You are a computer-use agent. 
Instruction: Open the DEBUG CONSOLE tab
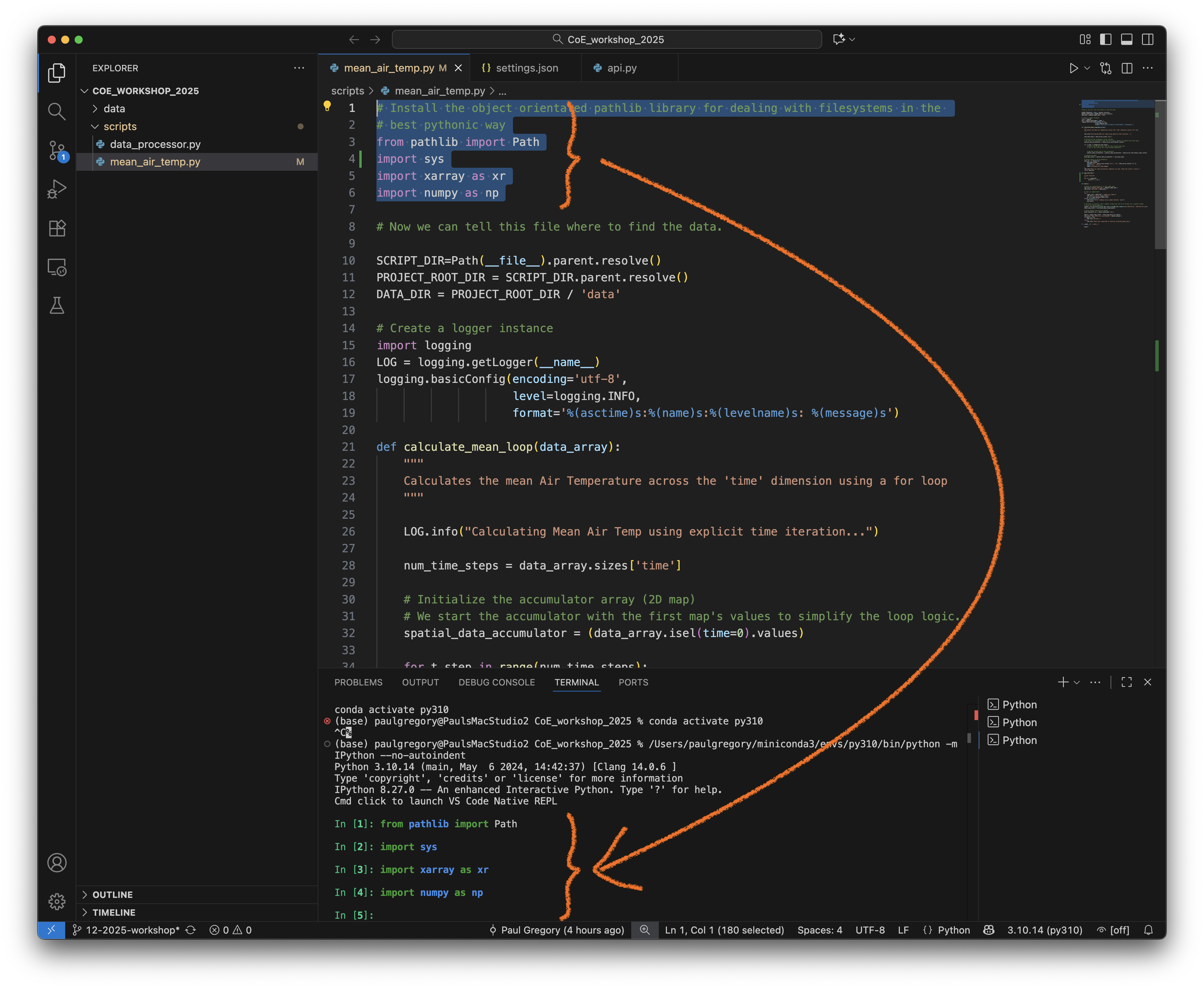click(x=497, y=682)
